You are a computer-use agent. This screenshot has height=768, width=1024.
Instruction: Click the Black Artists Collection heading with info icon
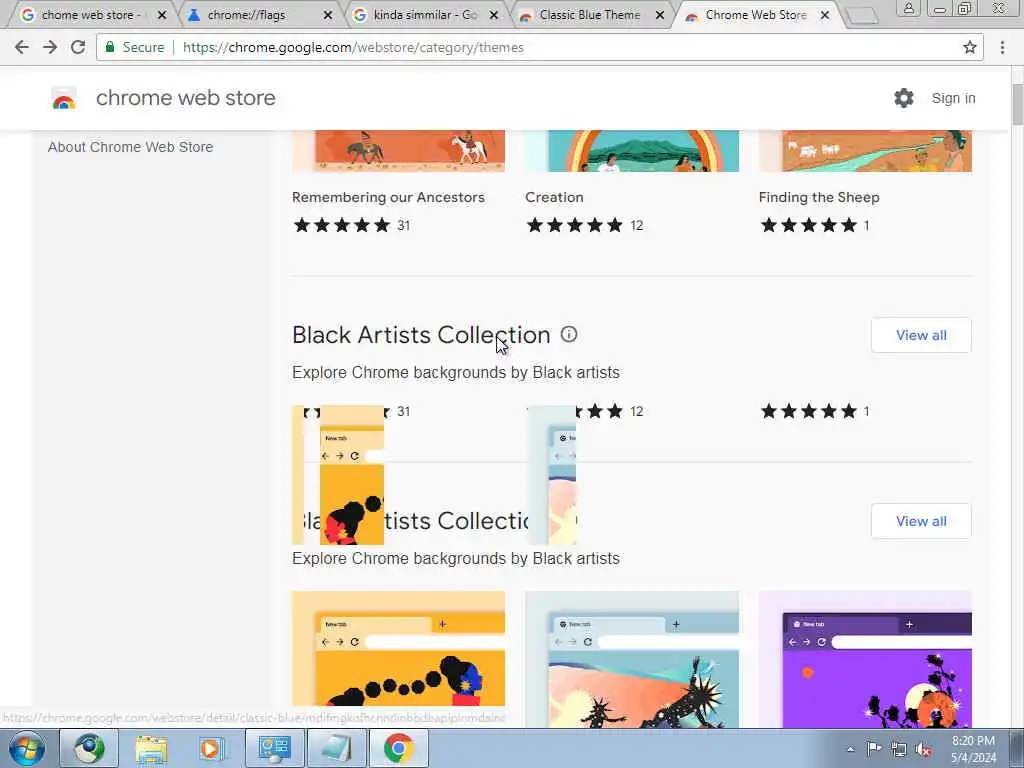(x=421, y=335)
